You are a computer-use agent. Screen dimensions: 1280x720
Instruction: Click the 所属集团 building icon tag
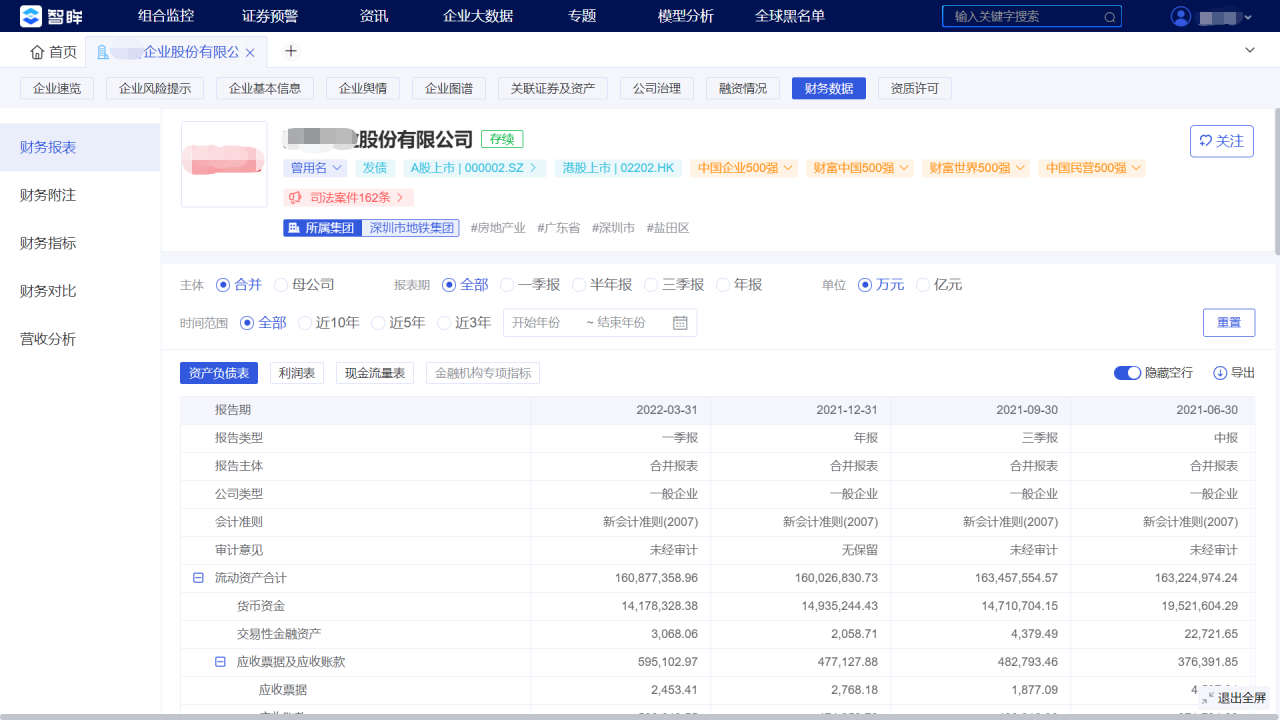pyautogui.click(x=322, y=228)
